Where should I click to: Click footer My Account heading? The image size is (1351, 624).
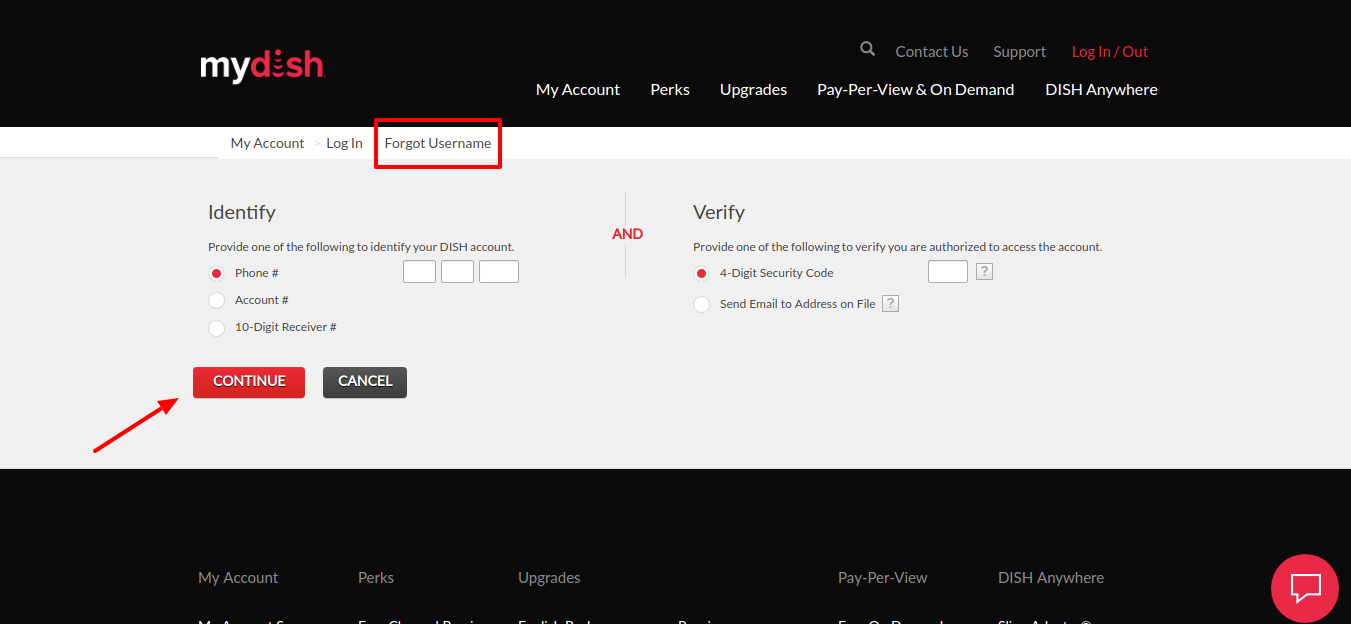tap(238, 578)
